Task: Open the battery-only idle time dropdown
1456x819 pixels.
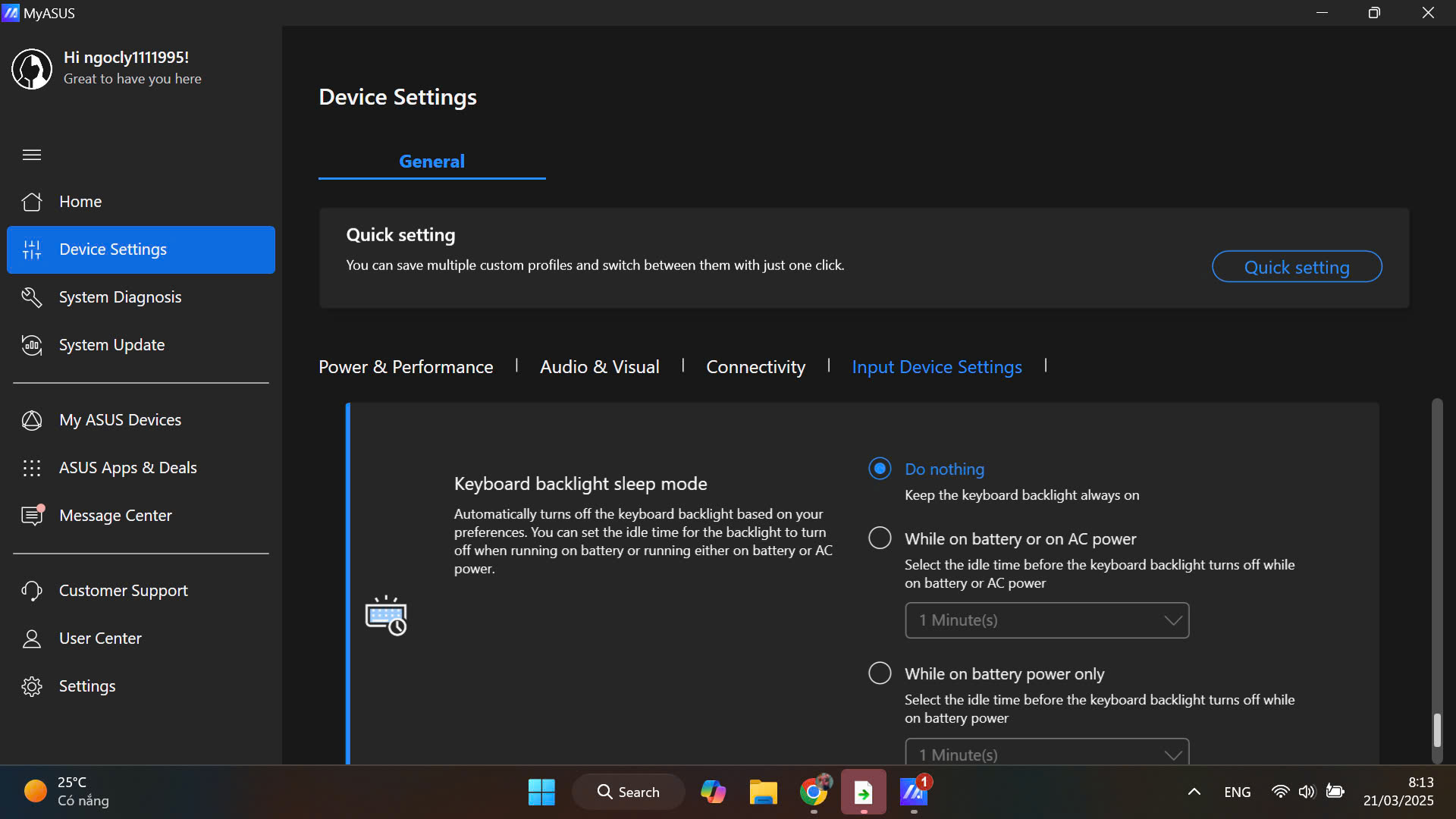Action: pos(1046,752)
